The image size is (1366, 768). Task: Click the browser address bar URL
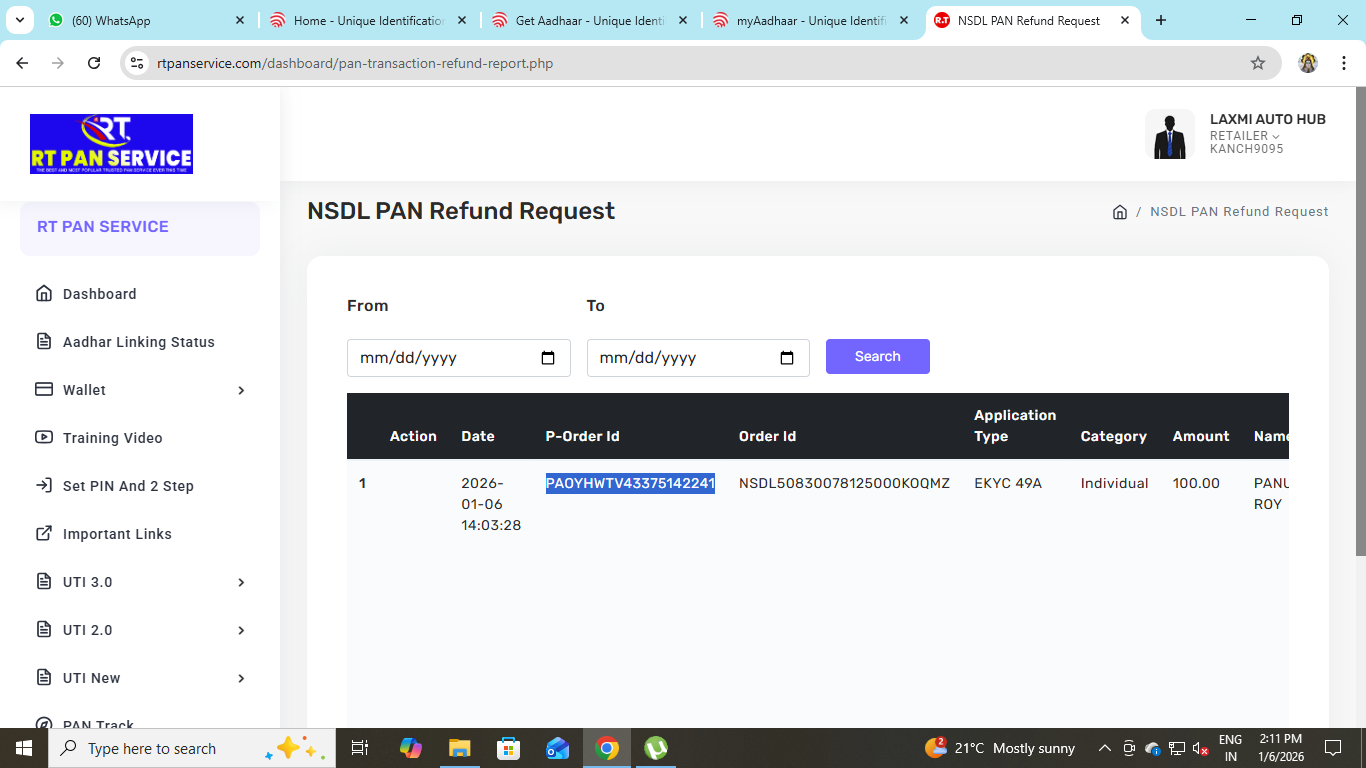(355, 63)
